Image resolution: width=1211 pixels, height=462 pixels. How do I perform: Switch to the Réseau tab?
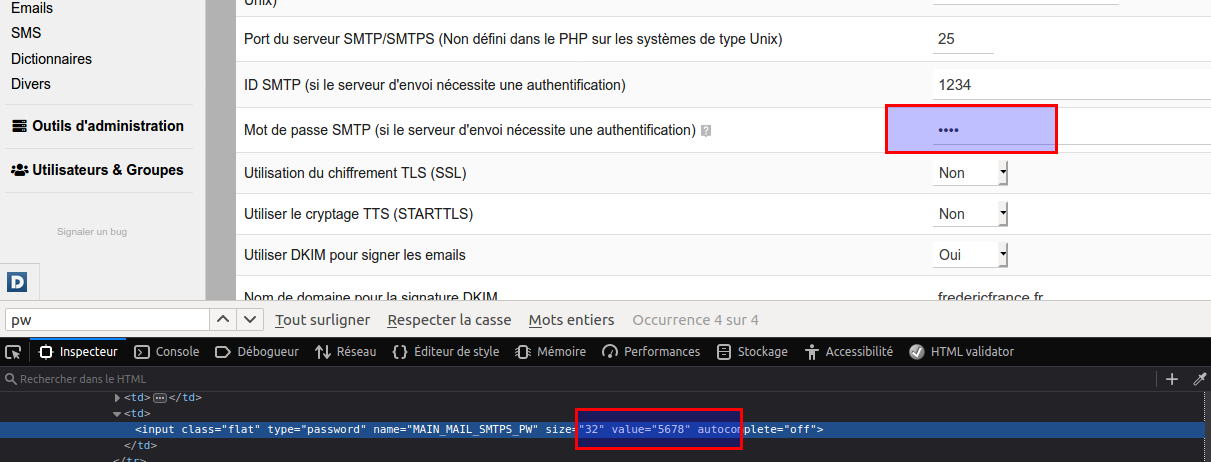pyautogui.click(x=345, y=352)
